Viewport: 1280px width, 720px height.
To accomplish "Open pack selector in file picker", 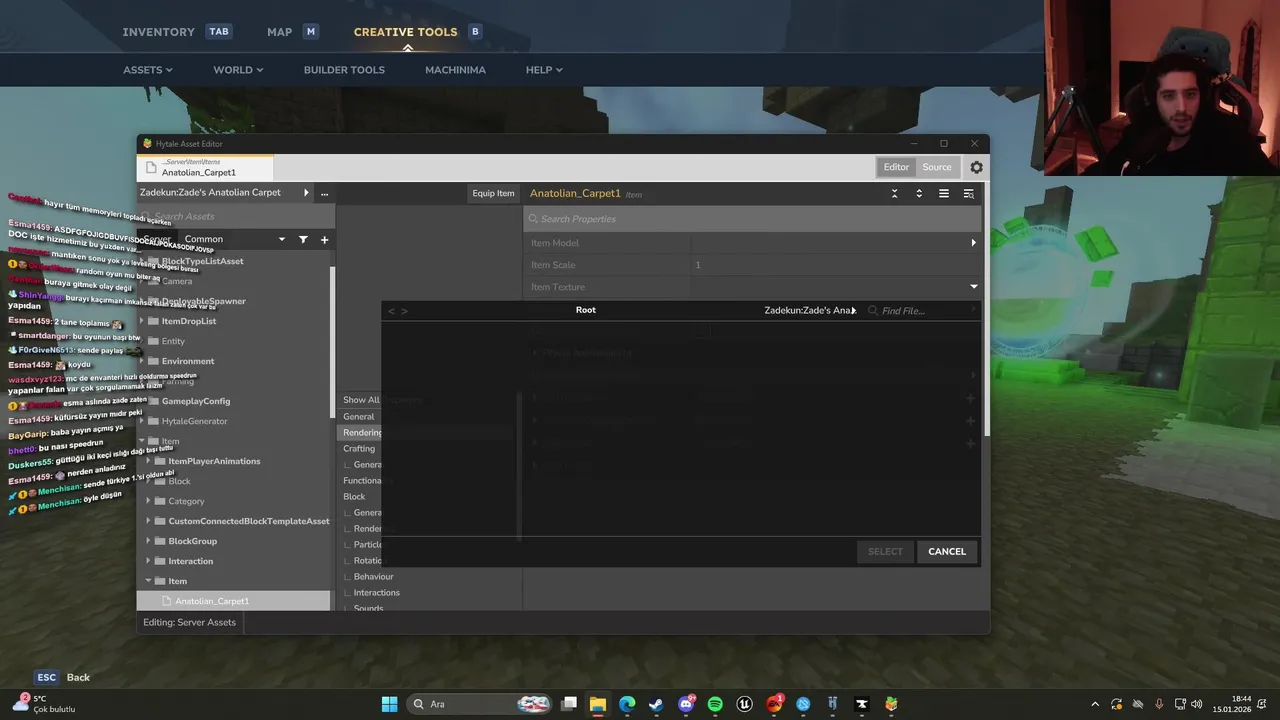I will [x=810, y=311].
